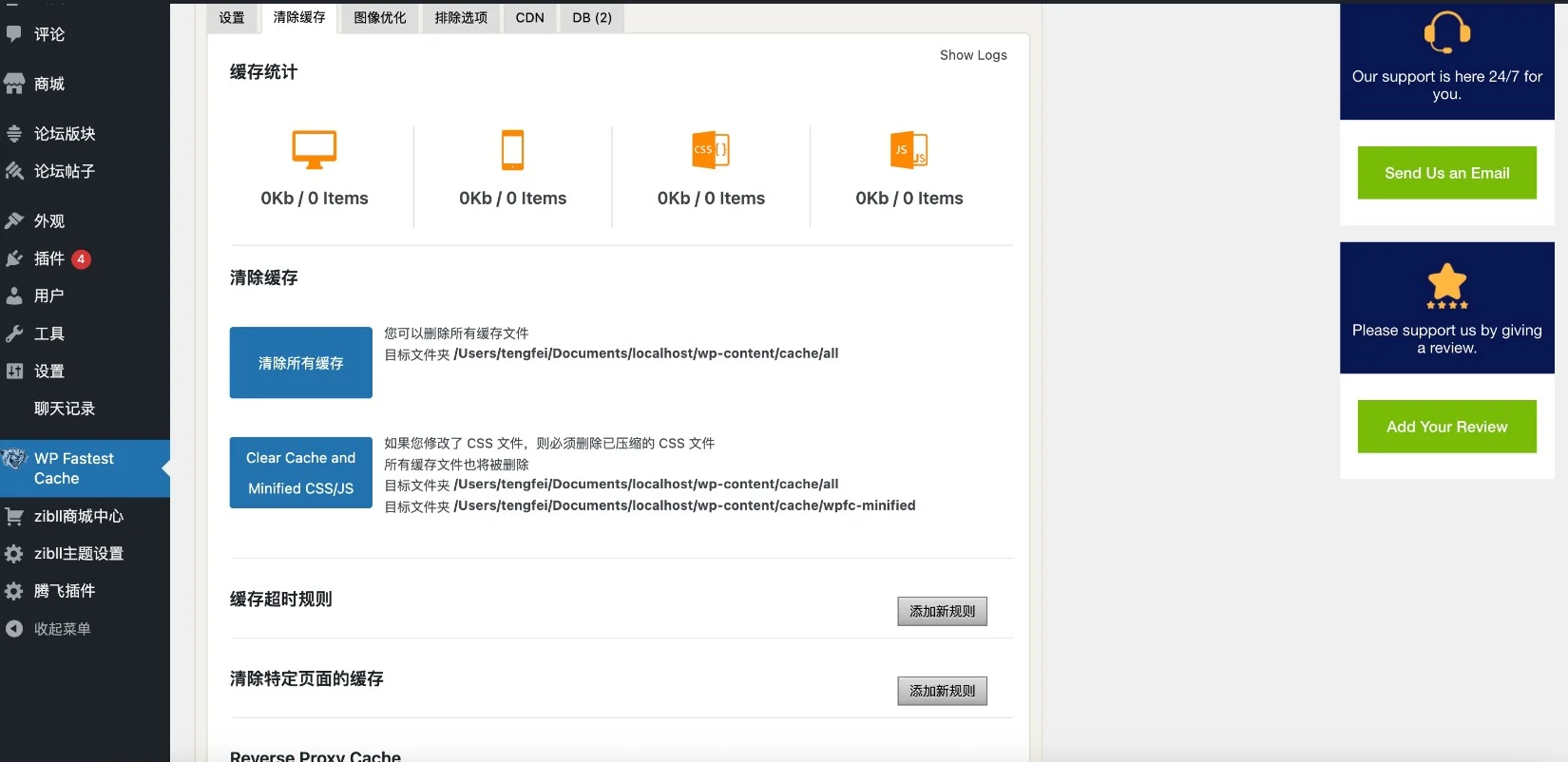Click the wpfc-minified target folder path
This screenshot has height=762, width=1568.
tap(684, 505)
